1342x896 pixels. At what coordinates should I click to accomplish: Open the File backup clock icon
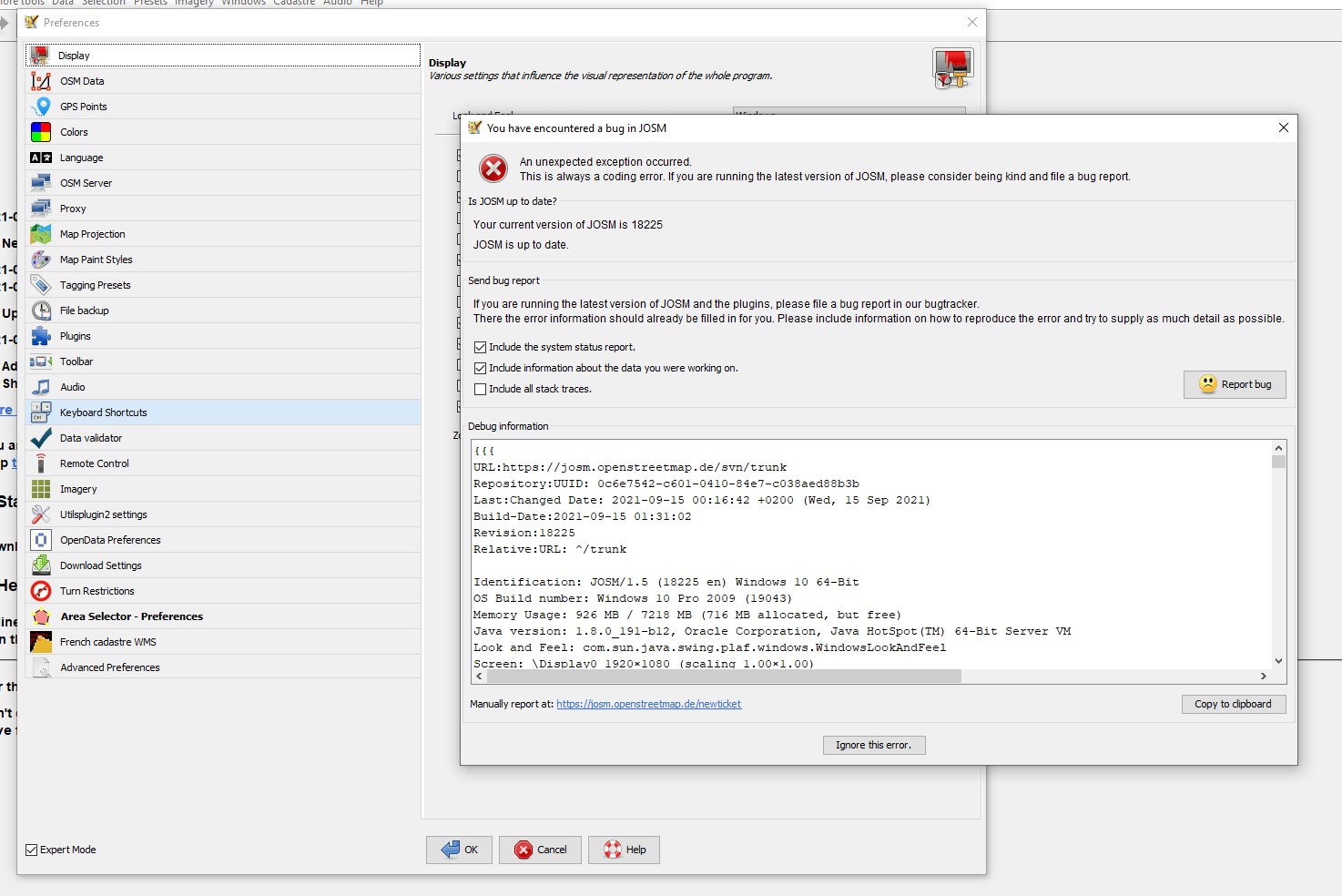[x=41, y=311]
